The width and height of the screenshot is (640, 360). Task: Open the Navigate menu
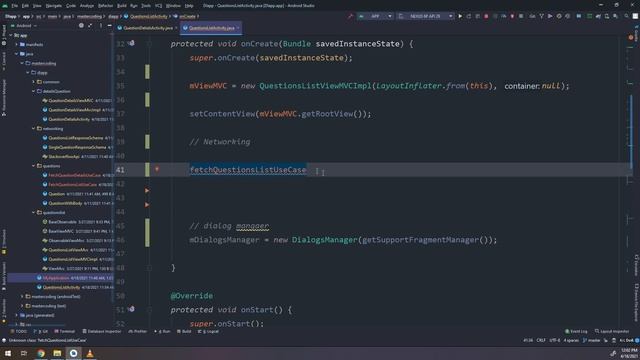(x=53, y=6)
